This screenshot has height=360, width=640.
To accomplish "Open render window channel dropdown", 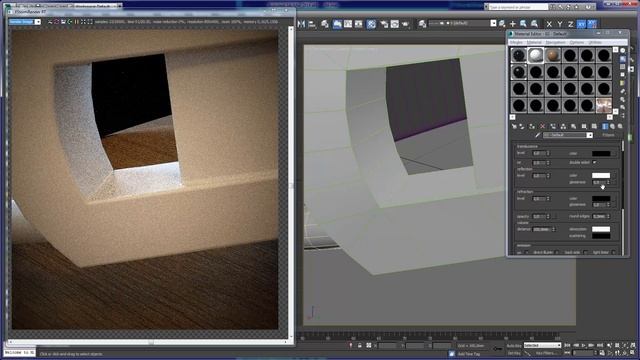I will coord(38,22).
